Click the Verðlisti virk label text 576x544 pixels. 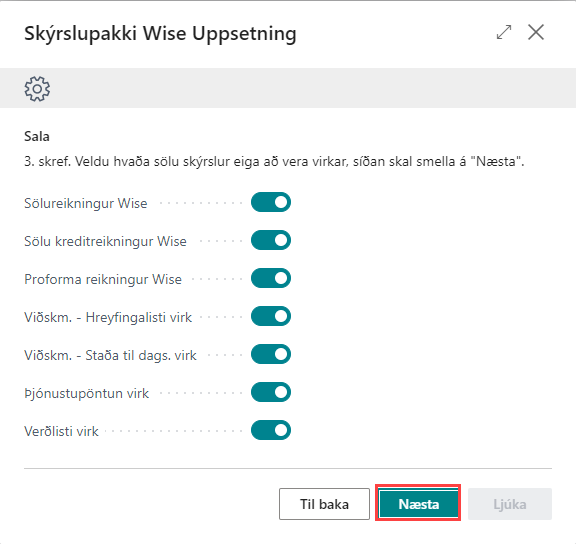pyautogui.click(x=61, y=431)
